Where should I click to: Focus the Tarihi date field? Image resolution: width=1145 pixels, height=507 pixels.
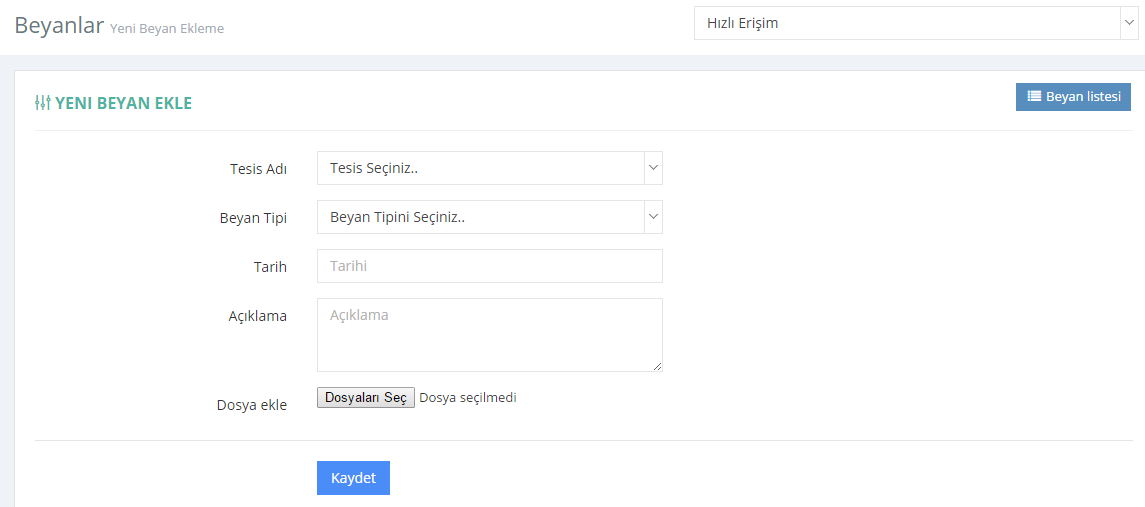tap(489, 266)
